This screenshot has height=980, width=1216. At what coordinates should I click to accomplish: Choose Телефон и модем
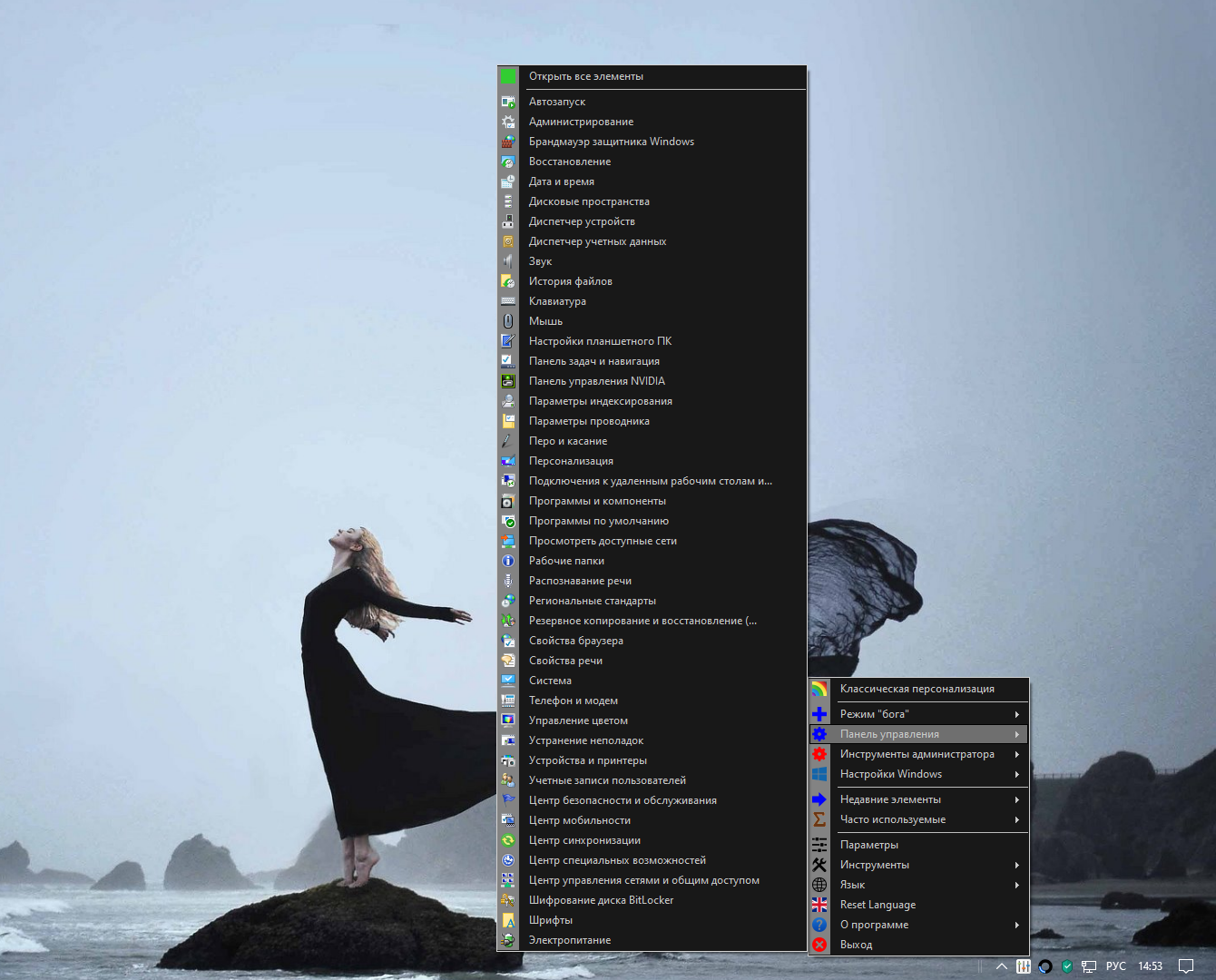pyautogui.click(x=652, y=701)
